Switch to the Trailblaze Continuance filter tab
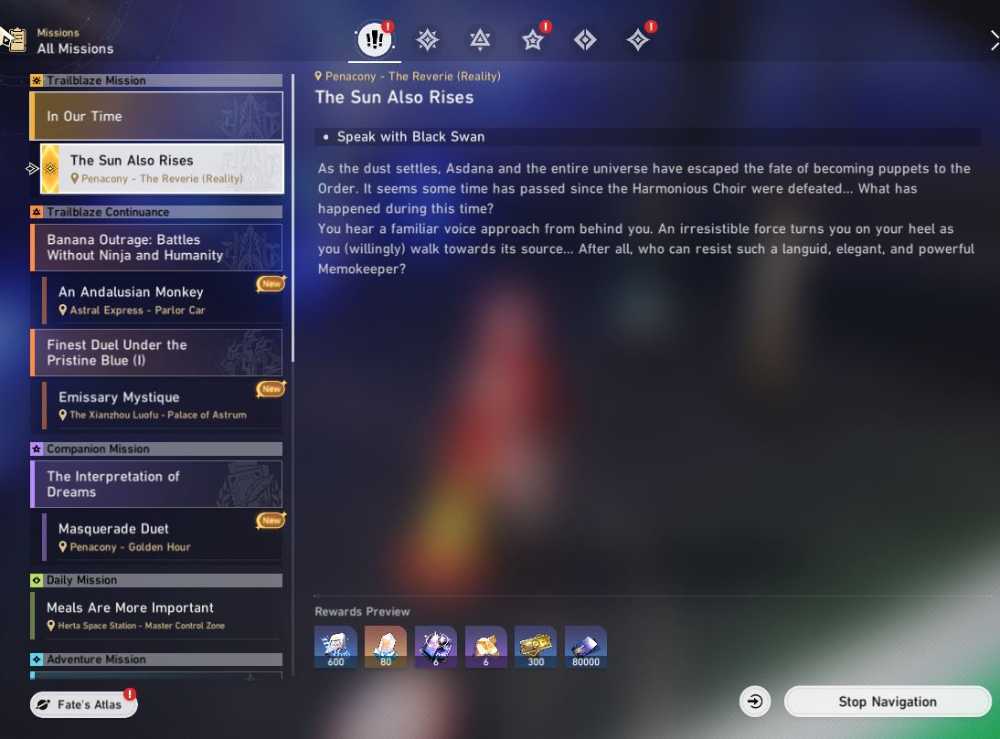Image resolution: width=1000 pixels, height=739 pixels. point(480,40)
